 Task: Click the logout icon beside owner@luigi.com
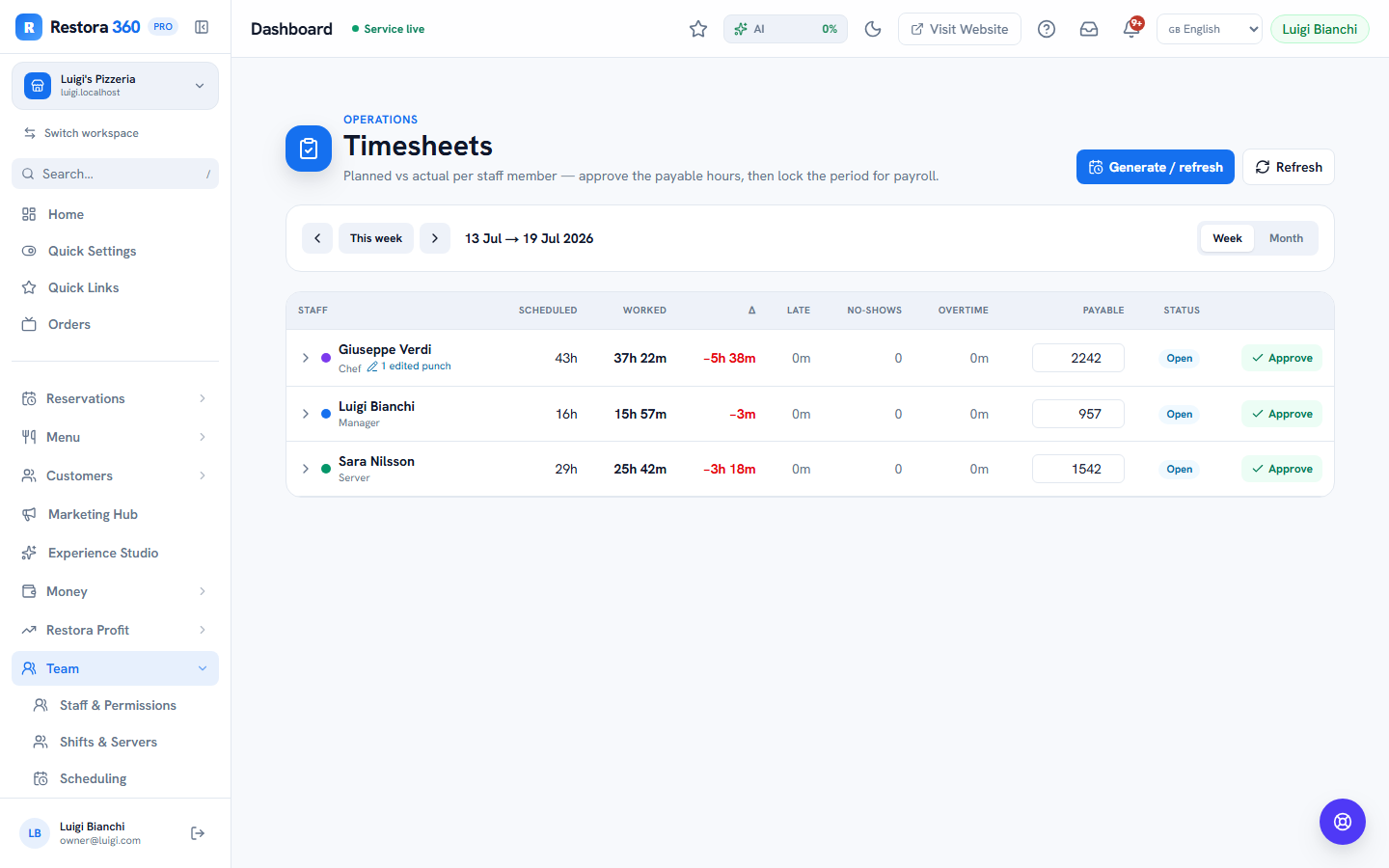point(198,833)
